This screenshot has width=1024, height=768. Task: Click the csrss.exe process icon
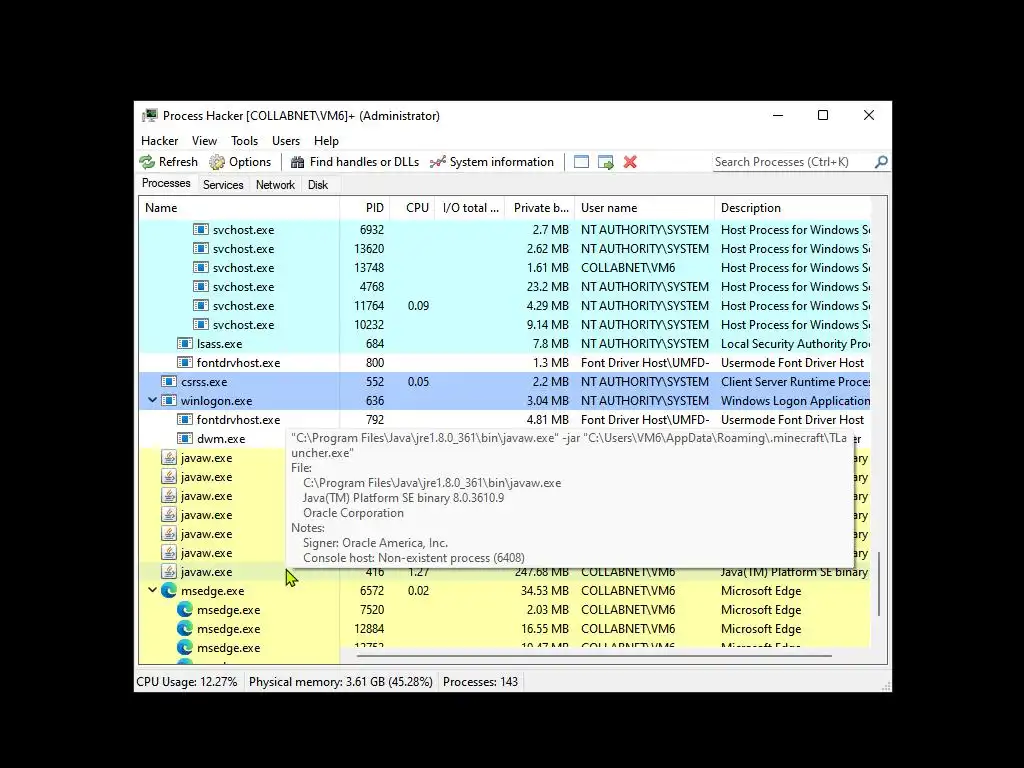point(169,381)
